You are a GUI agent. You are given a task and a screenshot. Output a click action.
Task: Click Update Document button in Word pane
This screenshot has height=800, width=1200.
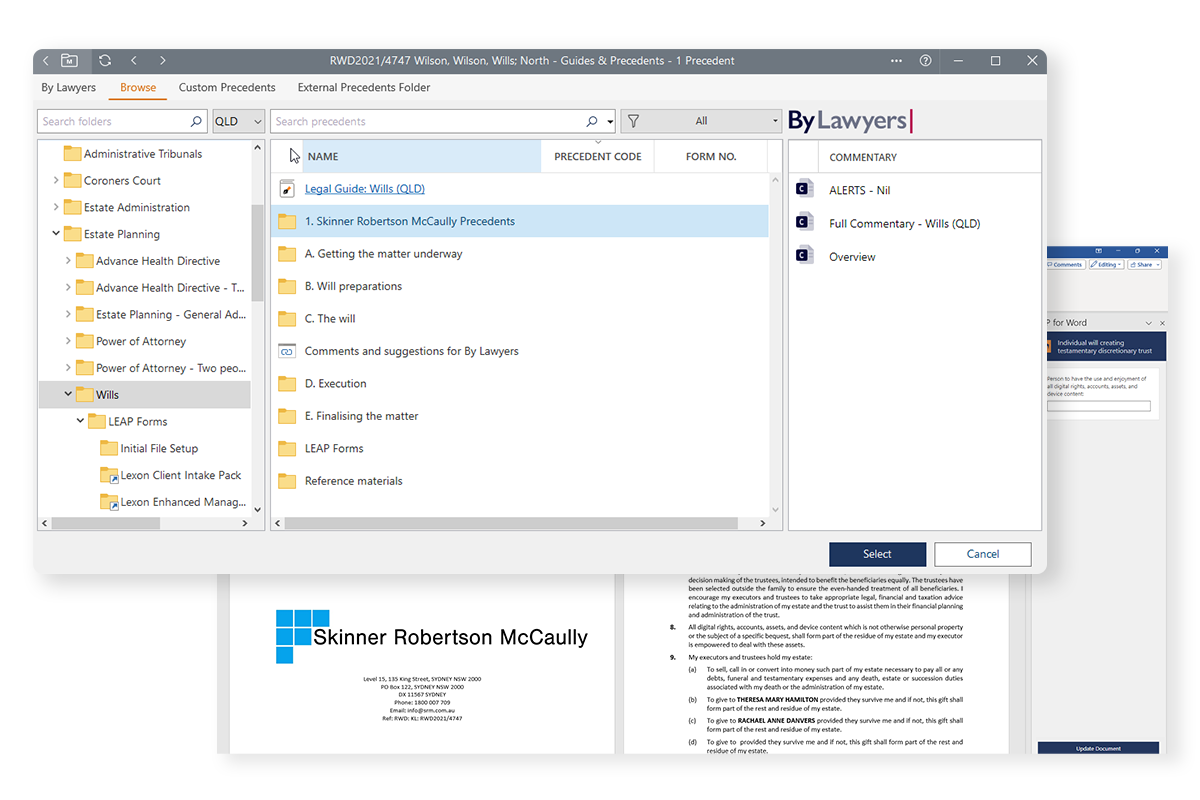pos(1098,748)
